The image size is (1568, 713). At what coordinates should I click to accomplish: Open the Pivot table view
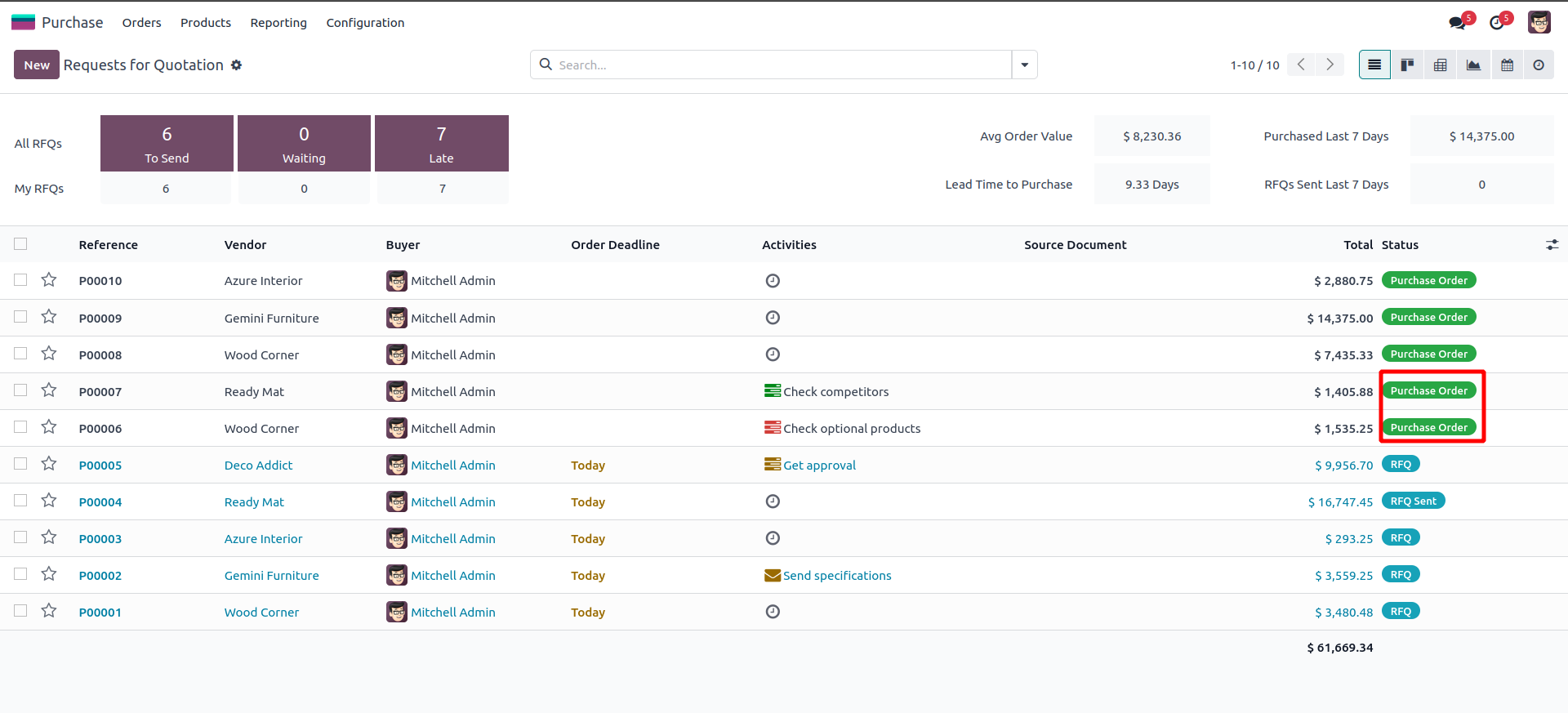pos(1441,65)
